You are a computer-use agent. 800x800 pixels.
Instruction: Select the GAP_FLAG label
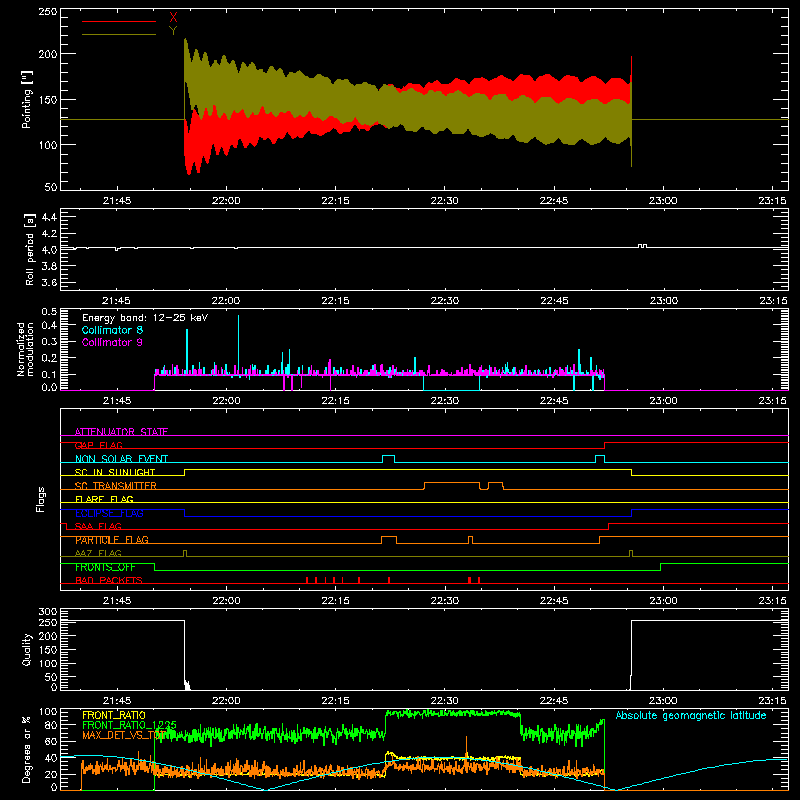coord(99,445)
